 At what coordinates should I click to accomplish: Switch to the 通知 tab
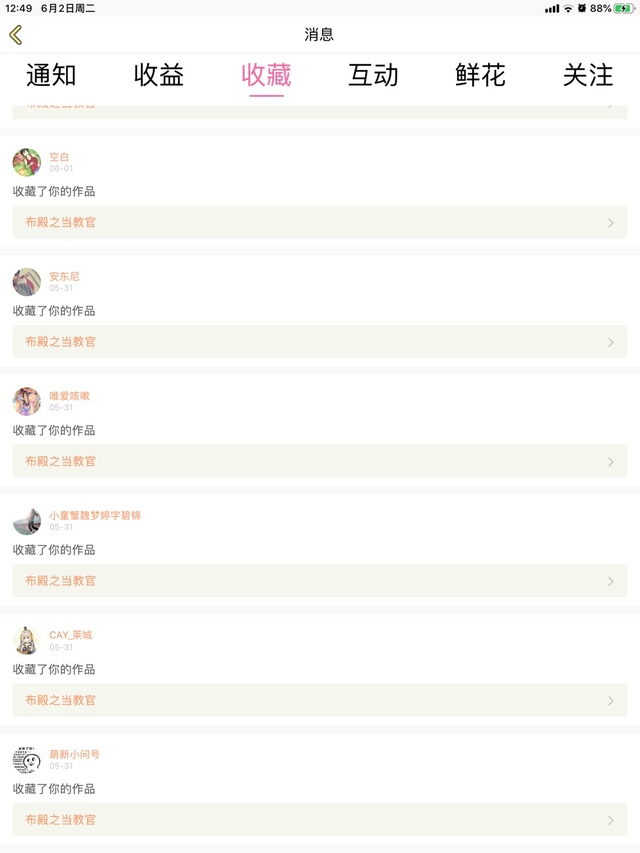[x=51, y=75]
